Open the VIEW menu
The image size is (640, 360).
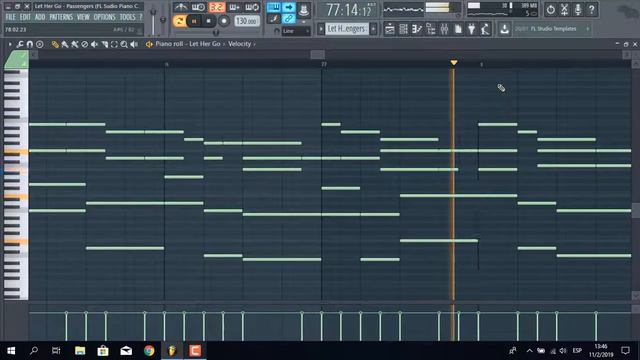83,17
